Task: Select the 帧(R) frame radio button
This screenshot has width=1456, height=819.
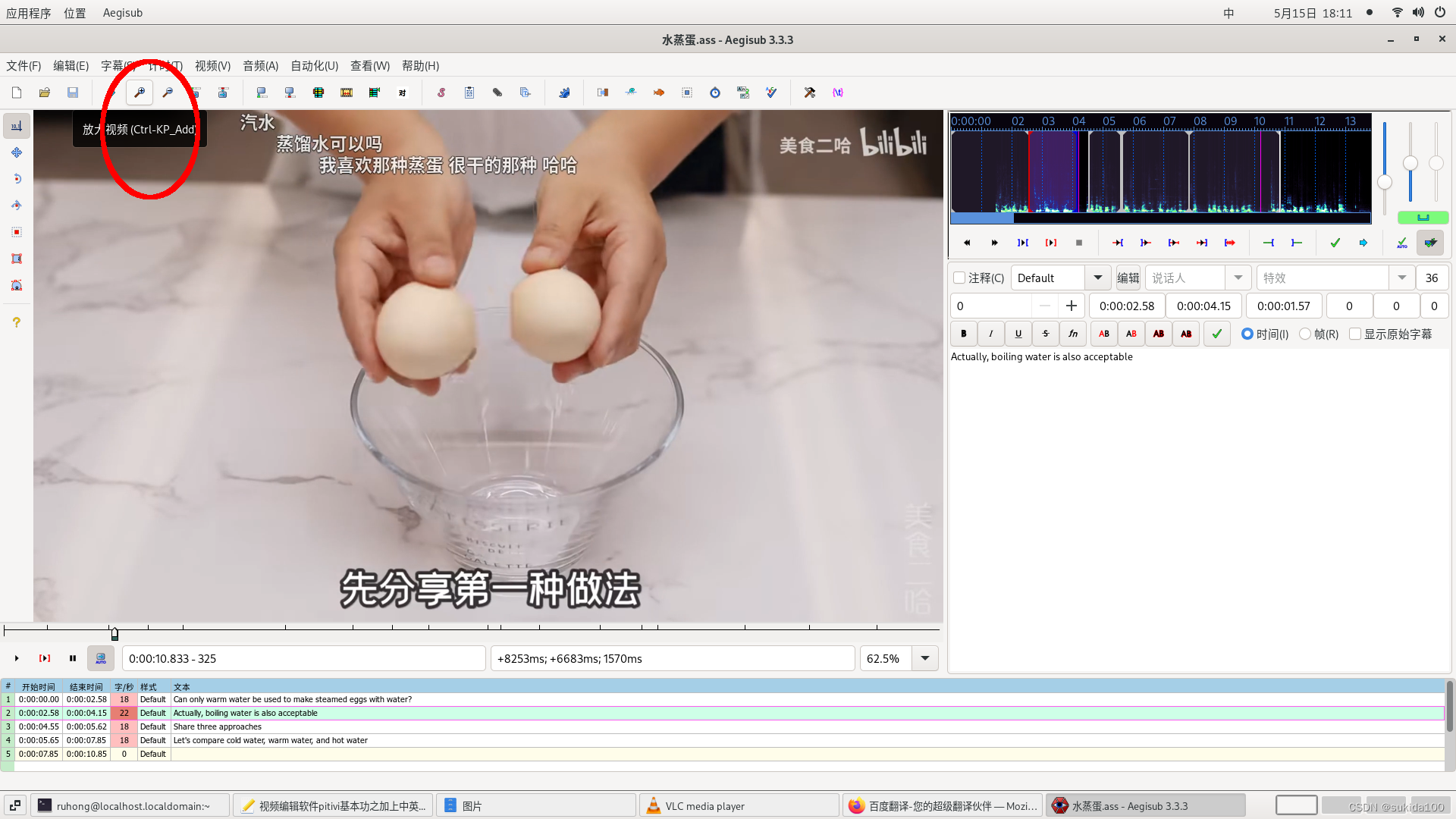Action: point(1305,334)
